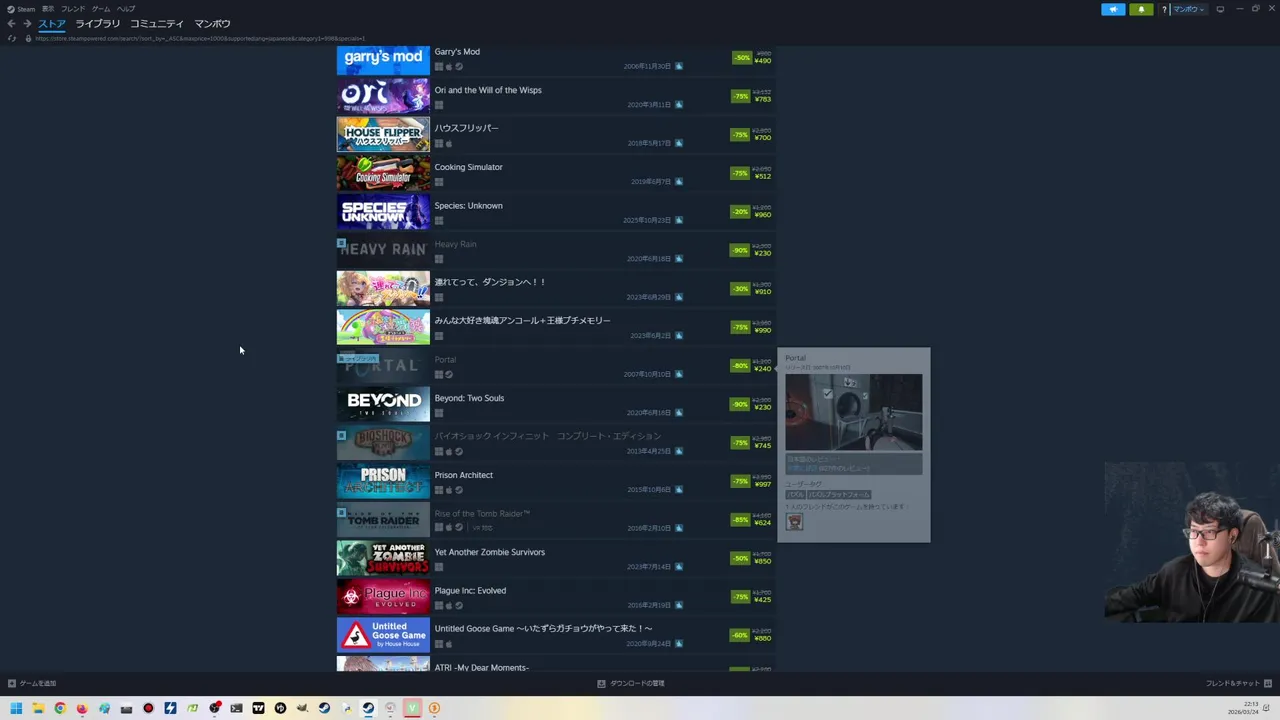This screenshot has height=720, width=1280.
Task: Open Ori and the Will of the Wisps
Action: 556,96
